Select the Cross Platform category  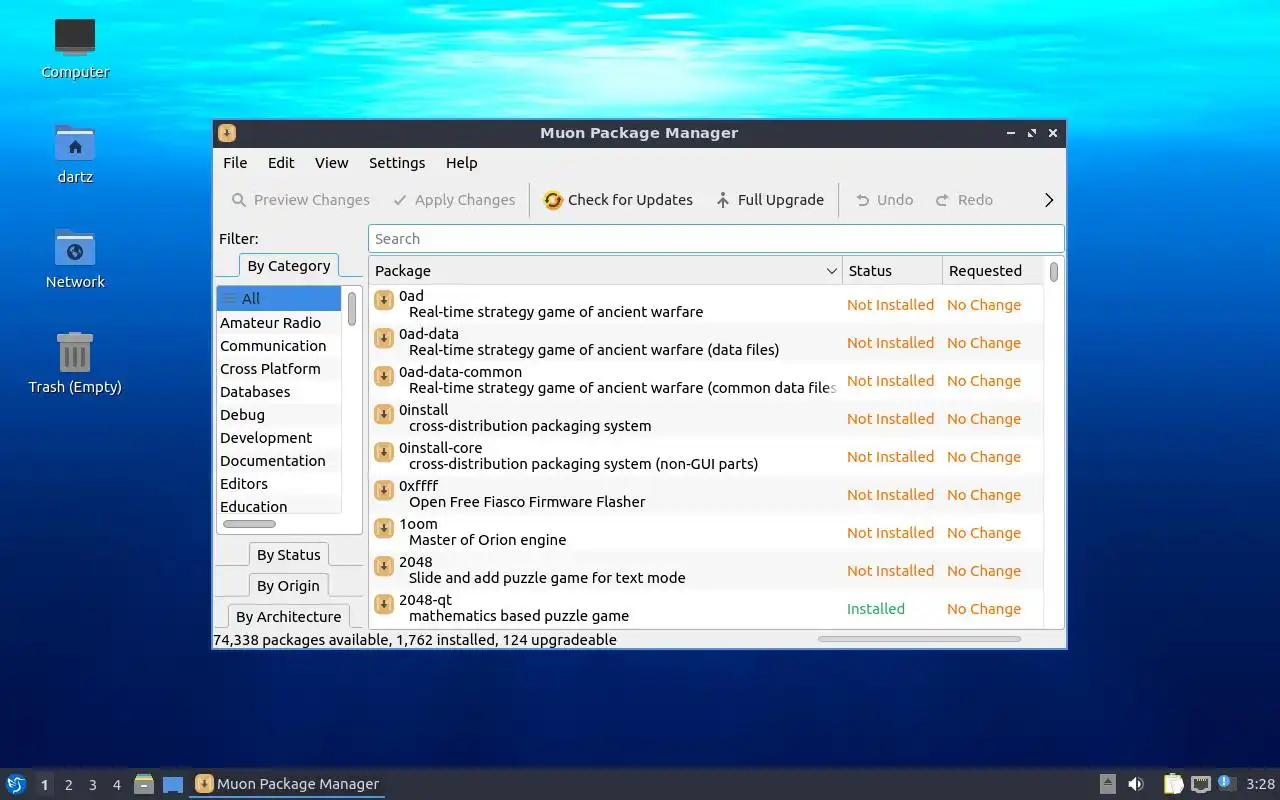[279, 369]
